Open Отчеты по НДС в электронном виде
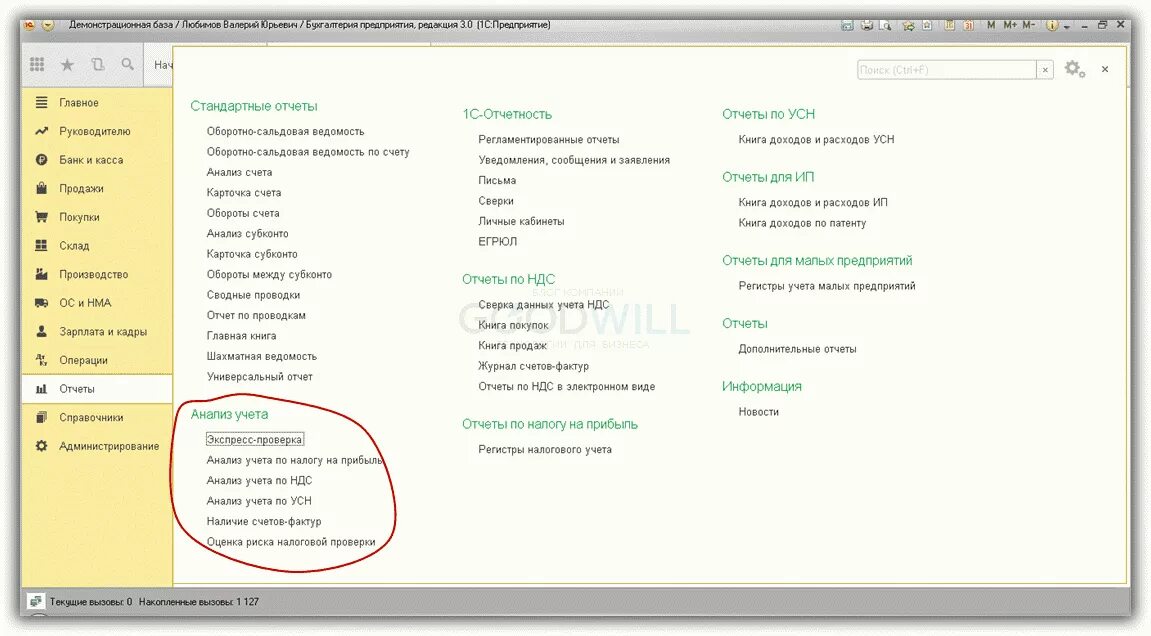 (567, 387)
